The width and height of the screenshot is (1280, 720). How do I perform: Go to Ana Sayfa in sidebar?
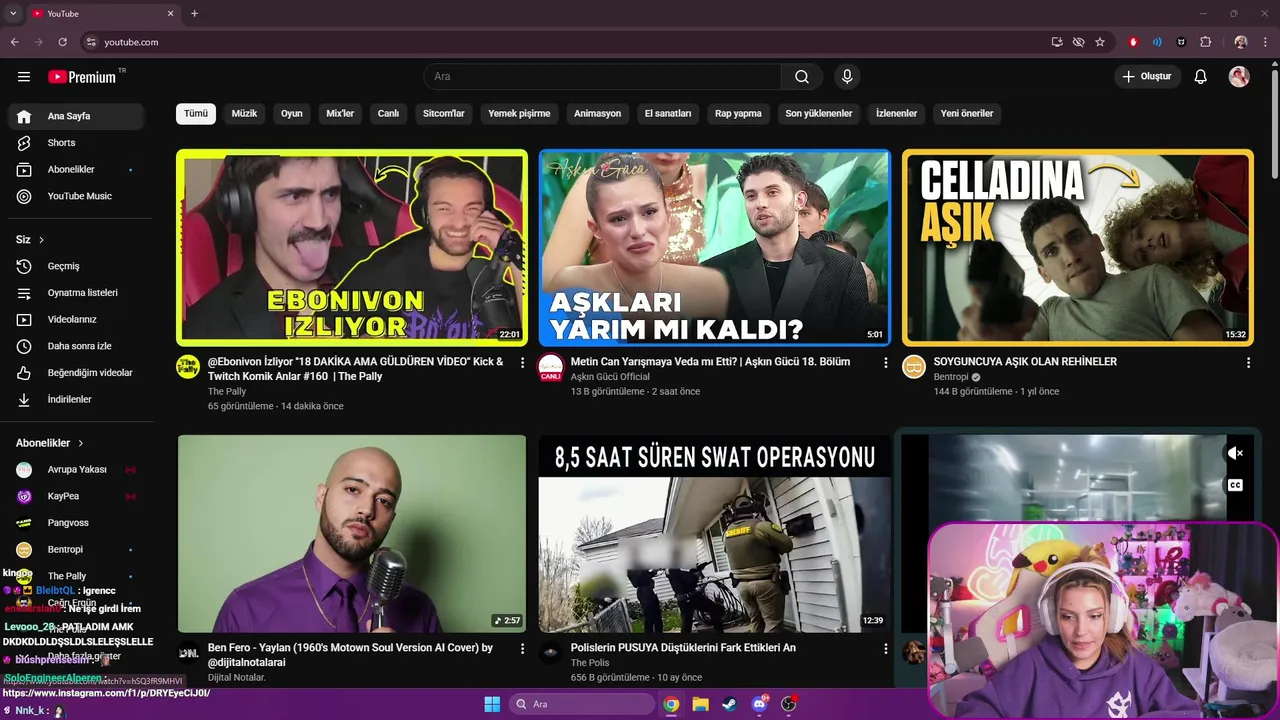point(76,116)
